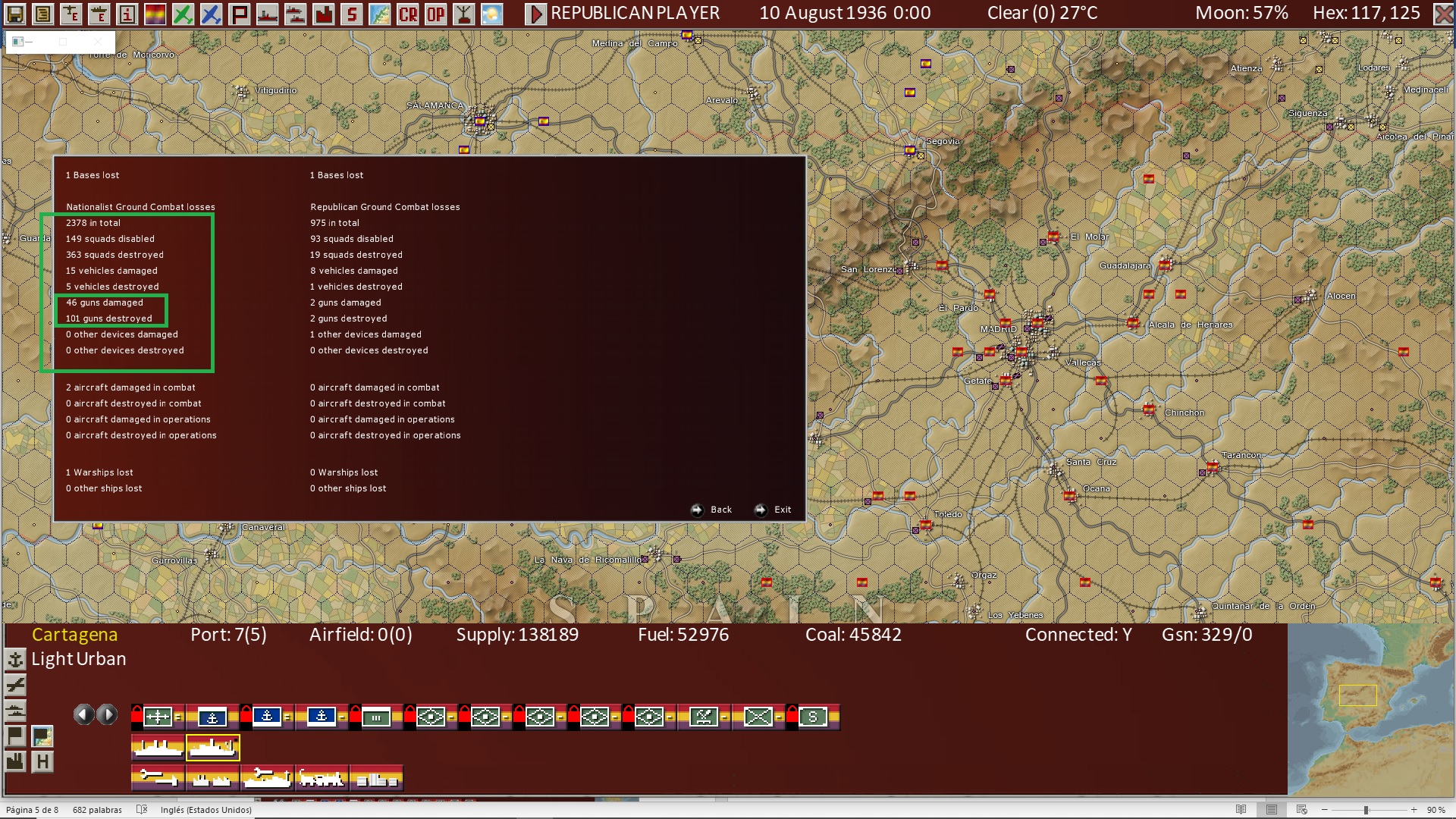Screen dimensions: 1456x819
Task: Click the red S toolbar icon
Action: [352, 14]
